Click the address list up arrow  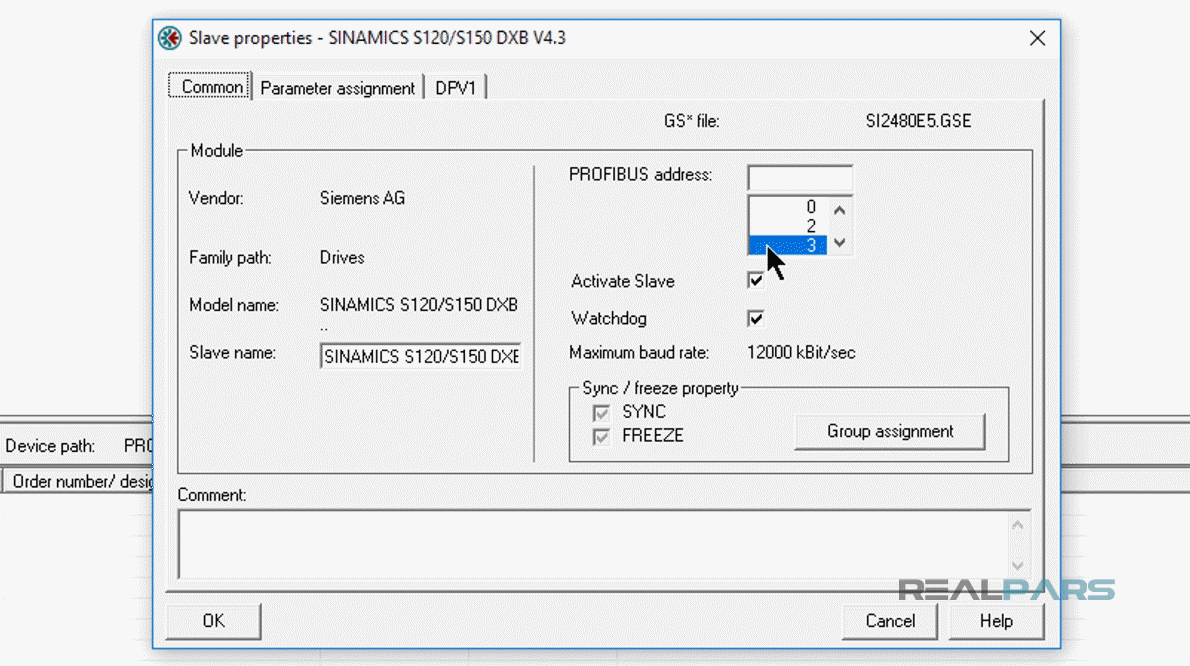pyautogui.click(x=839, y=210)
